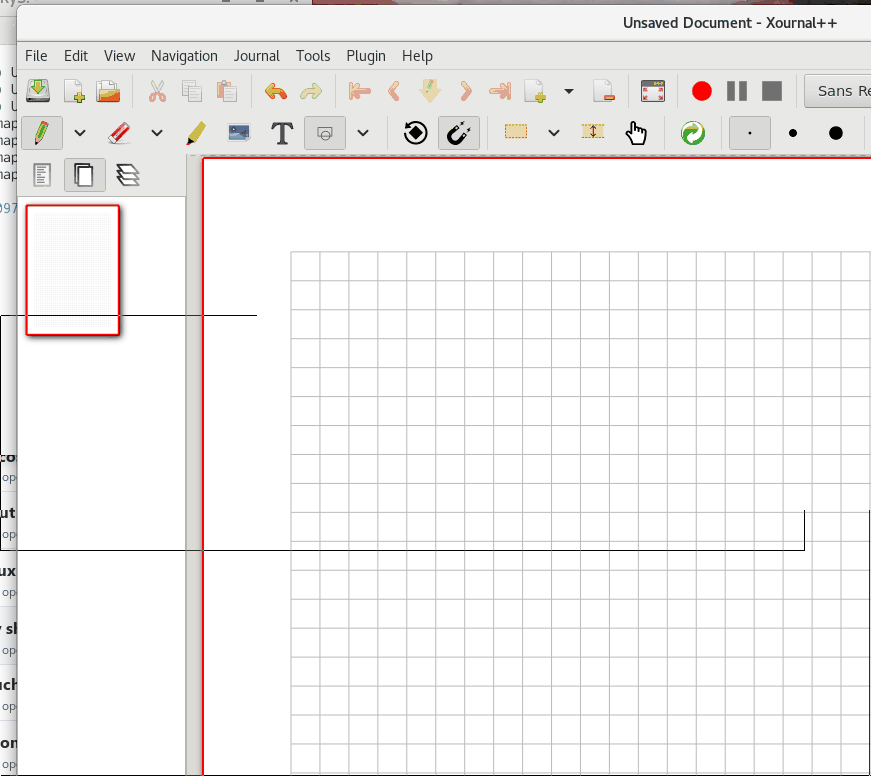The height and width of the screenshot is (776, 871).
Task: Start an audio recording
Action: [701, 90]
